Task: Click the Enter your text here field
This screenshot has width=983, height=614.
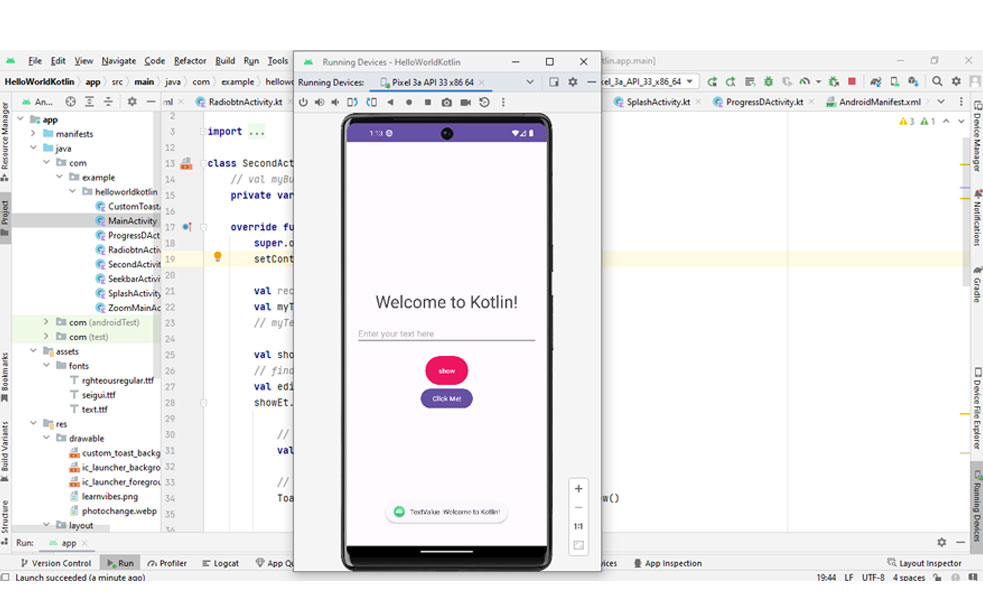Action: [446, 334]
